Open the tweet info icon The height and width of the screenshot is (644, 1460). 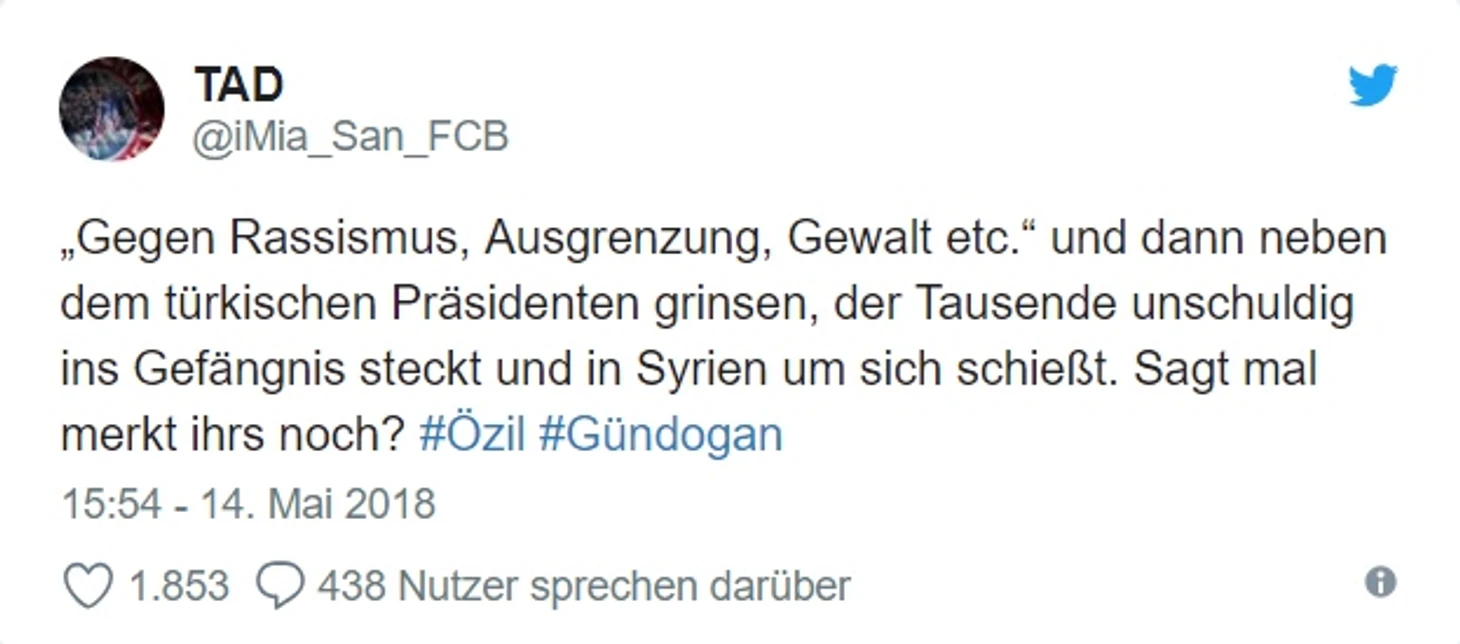[x=1380, y=582]
